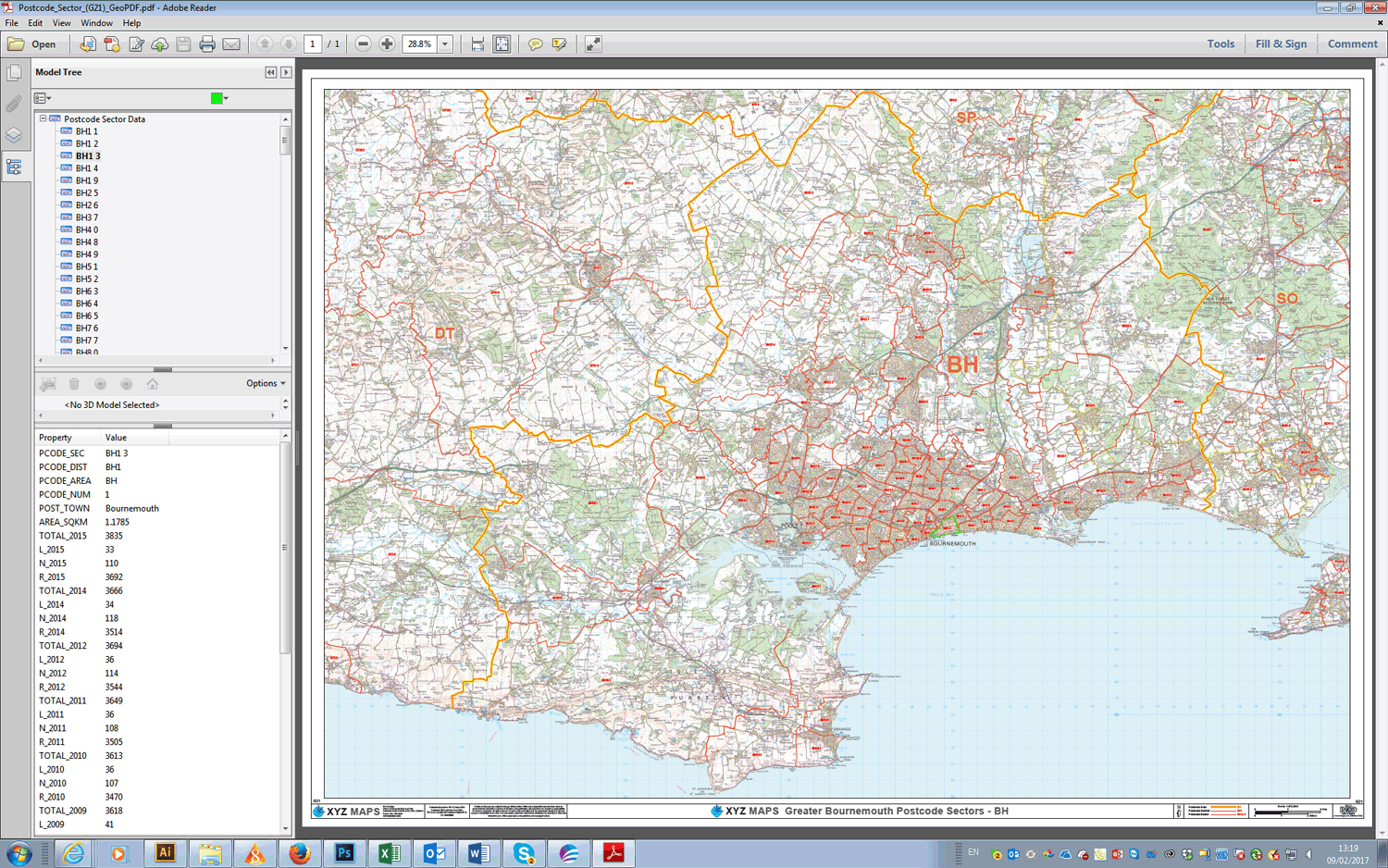Open Photoshop from the taskbar

(344, 853)
